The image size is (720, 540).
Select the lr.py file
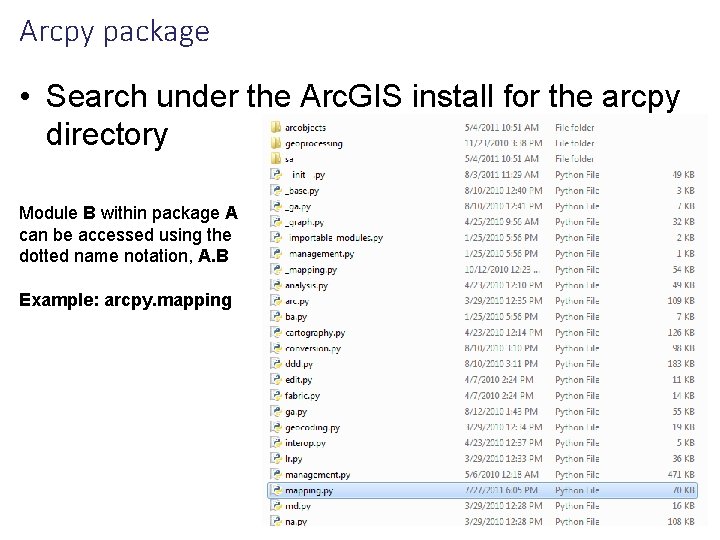tap(293, 459)
